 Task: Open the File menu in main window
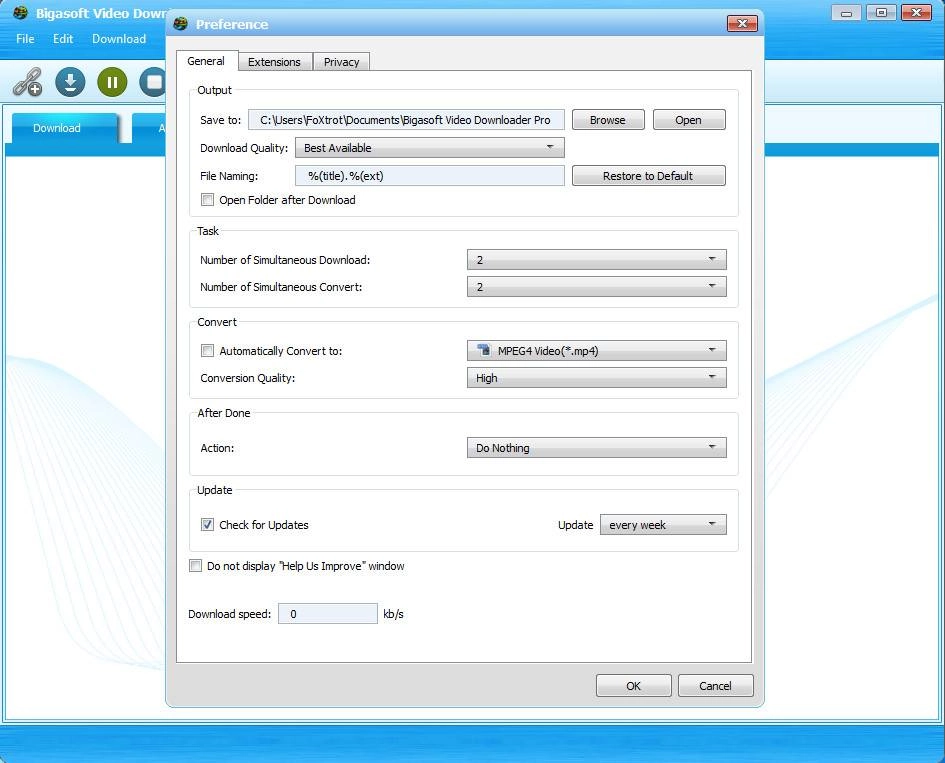tap(25, 39)
